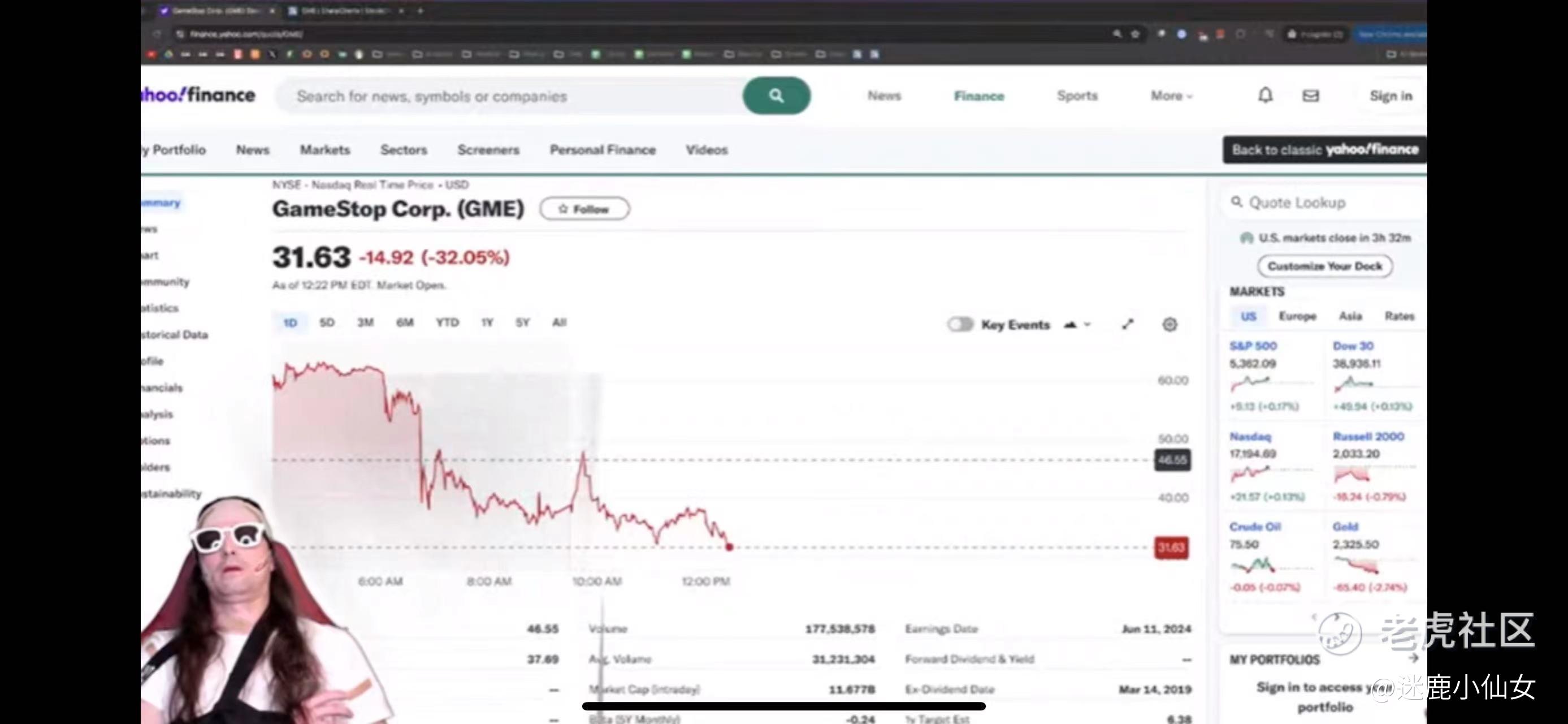Switch markets to the Europe tab

(x=1297, y=317)
